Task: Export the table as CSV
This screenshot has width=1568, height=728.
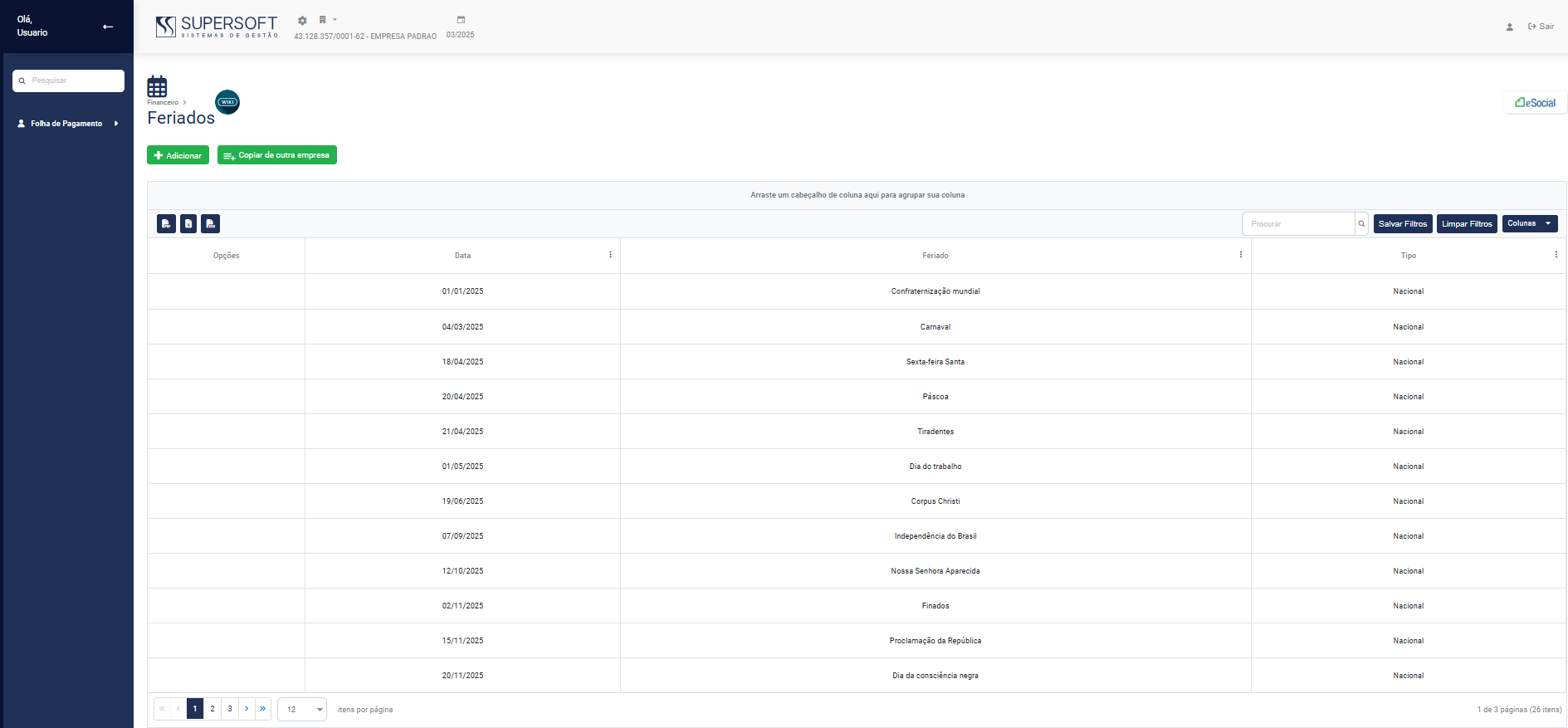Action: [x=211, y=224]
